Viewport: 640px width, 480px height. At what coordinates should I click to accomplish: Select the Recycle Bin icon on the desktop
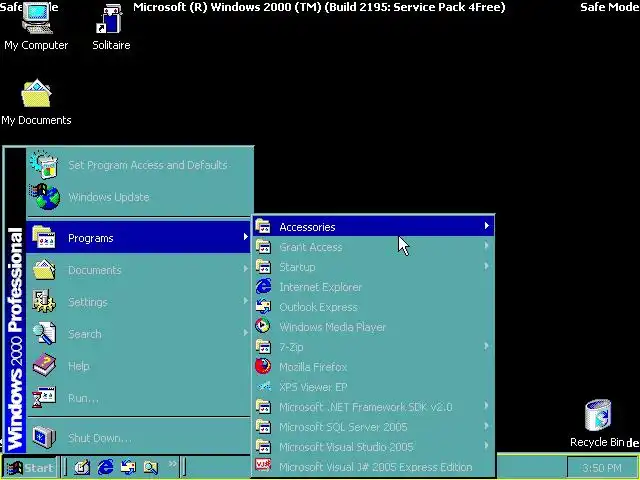point(598,416)
